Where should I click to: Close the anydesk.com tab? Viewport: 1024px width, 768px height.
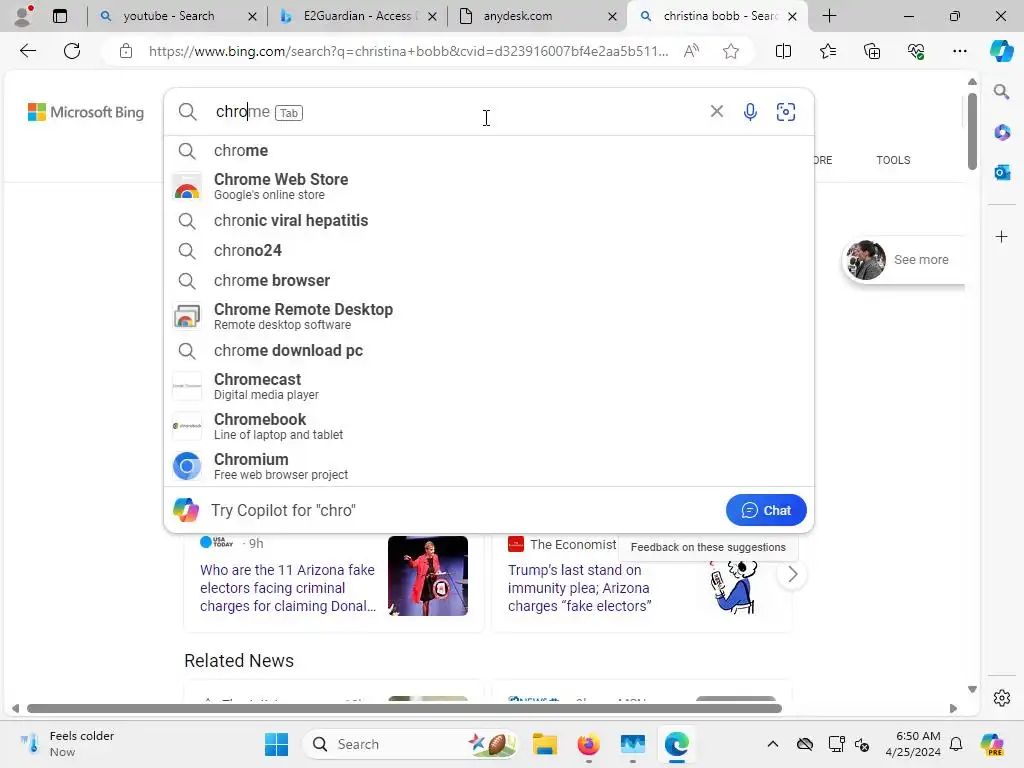(x=612, y=16)
